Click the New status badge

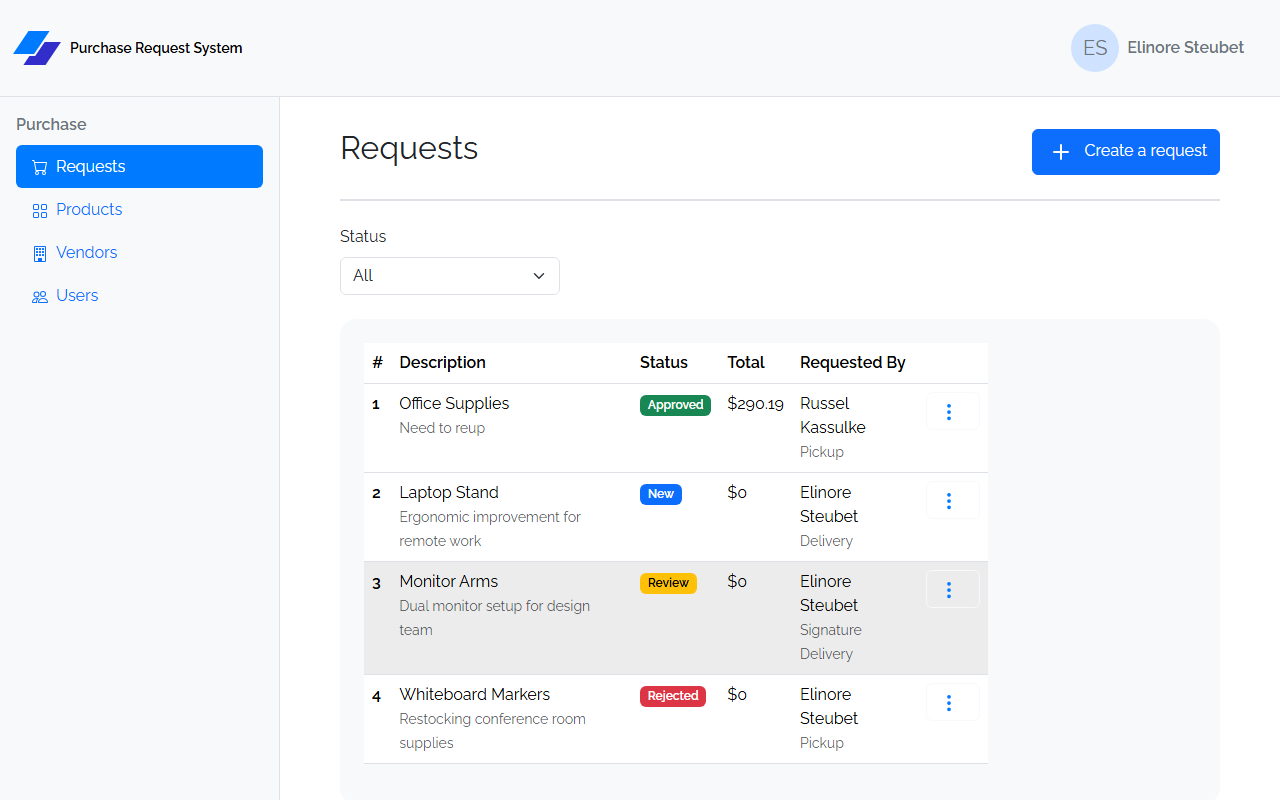(661, 494)
